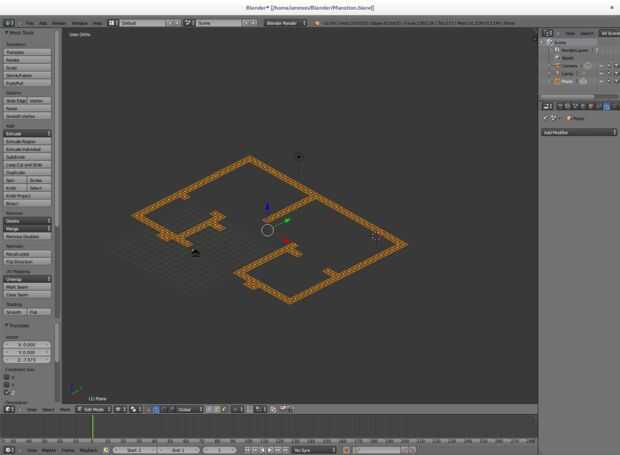This screenshot has height=455, width=620.
Task: Open the Info editor type selector icon
Action: click(x=9, y=23)
